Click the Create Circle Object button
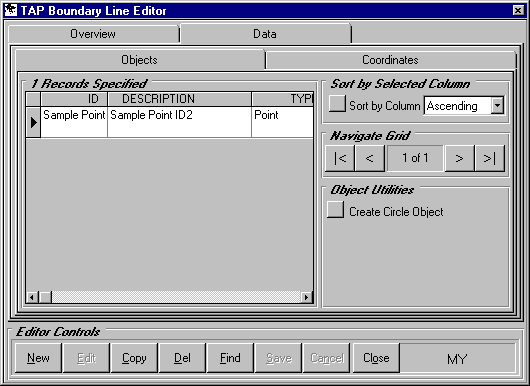Screen dimensions: 530x386 [x=335, y=210]
